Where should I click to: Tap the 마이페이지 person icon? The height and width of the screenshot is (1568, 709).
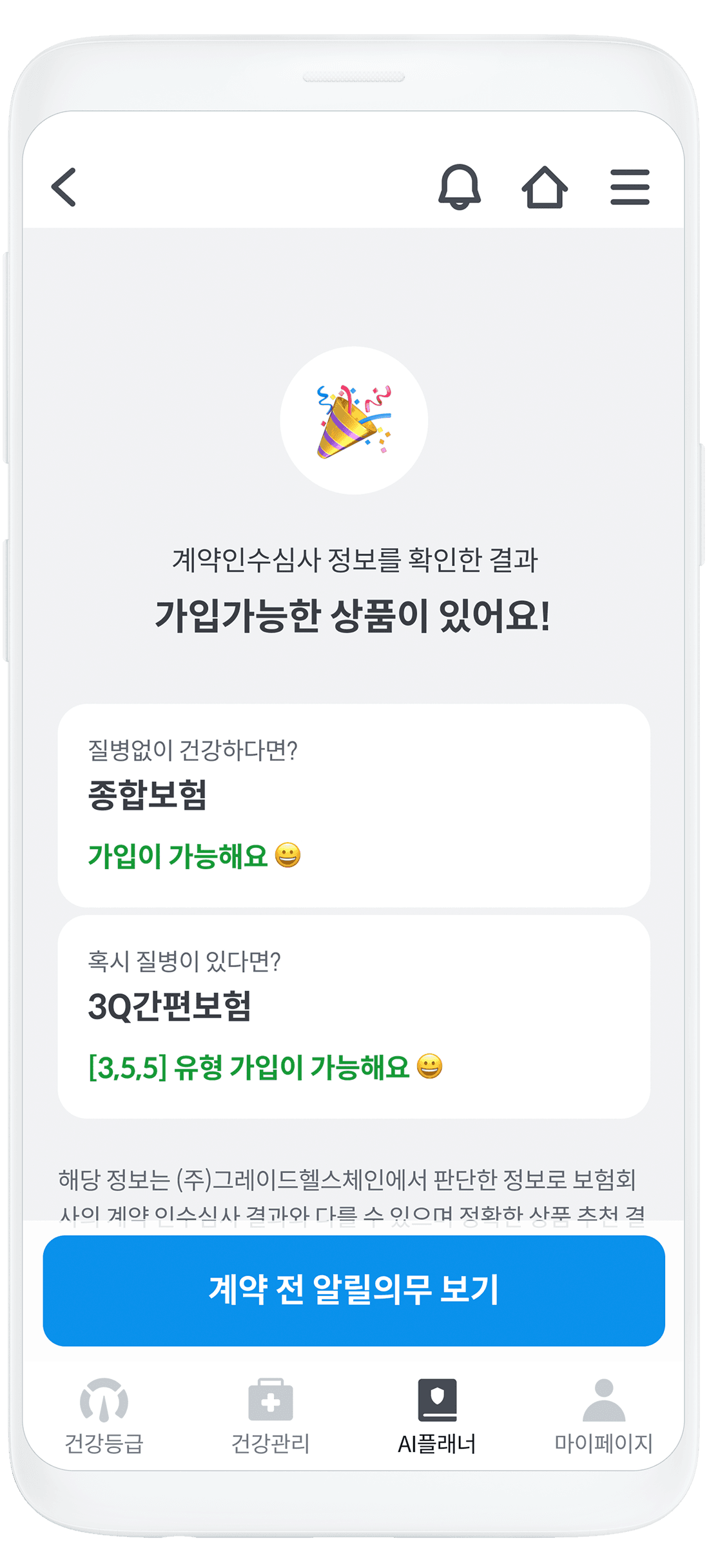click(x=604, y=1400)
